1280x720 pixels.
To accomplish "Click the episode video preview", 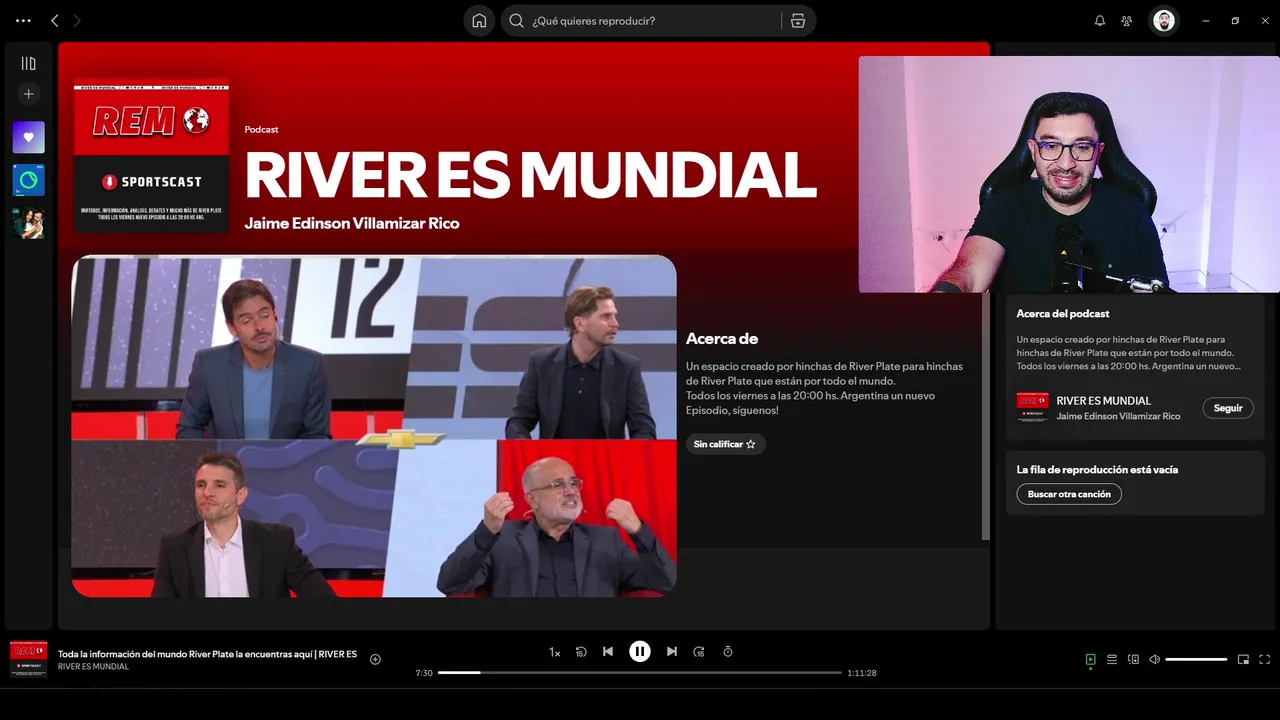I will tap(374, 426).
